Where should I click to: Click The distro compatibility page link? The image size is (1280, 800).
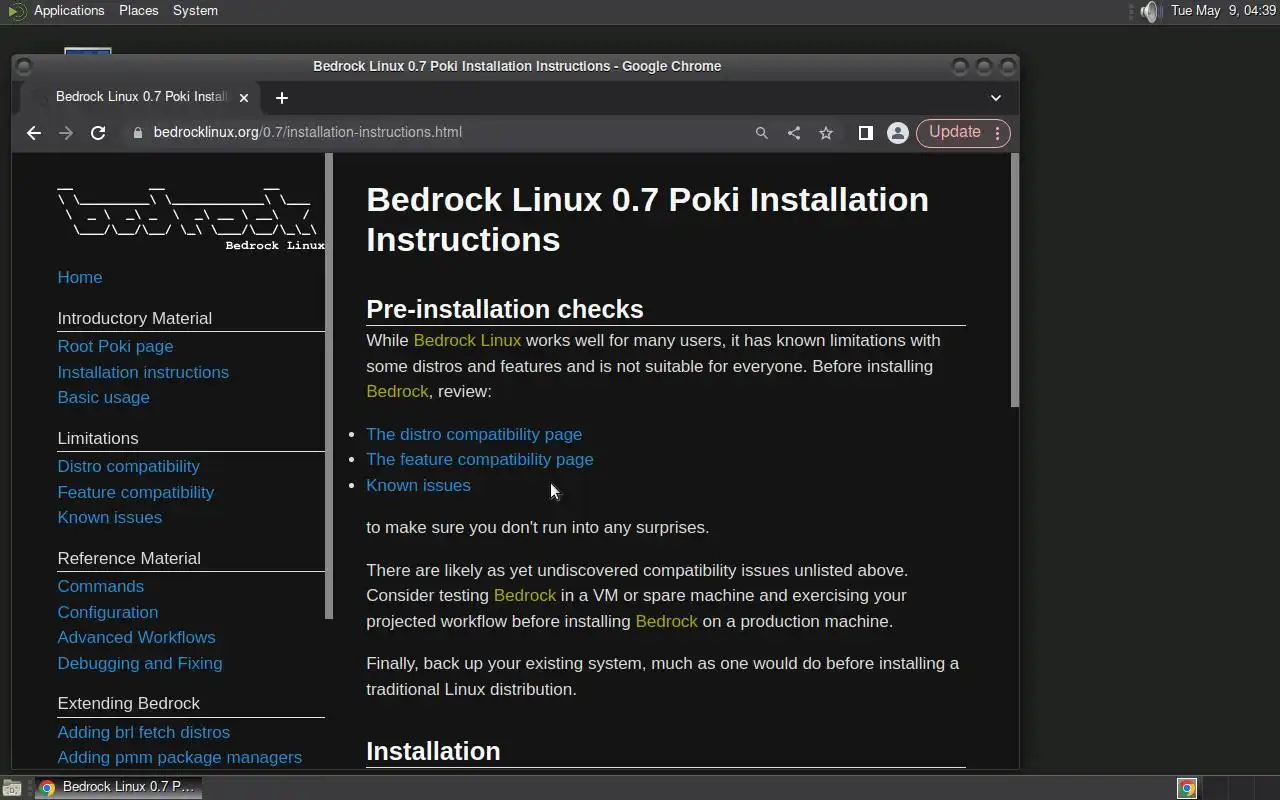[x=474, y=435]
